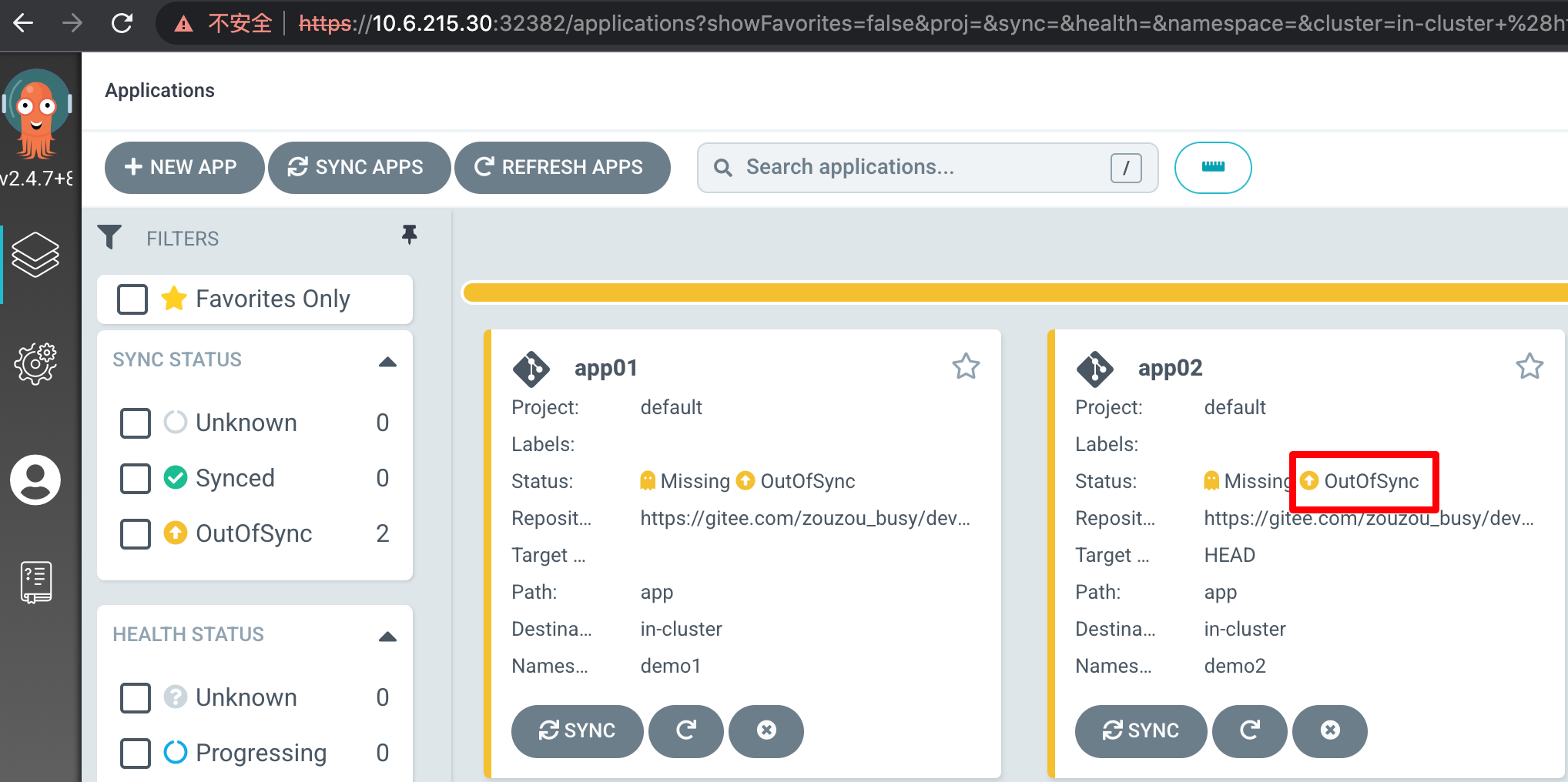1568x782 pixels.
Task: Refresh app01 with its refresh button
Action: (686, 730)
